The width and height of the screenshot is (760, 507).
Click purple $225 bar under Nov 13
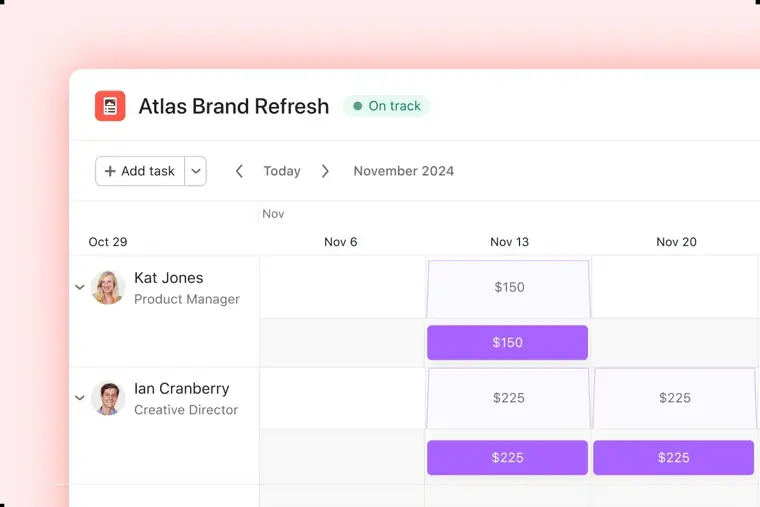click(x=507, y=458)
